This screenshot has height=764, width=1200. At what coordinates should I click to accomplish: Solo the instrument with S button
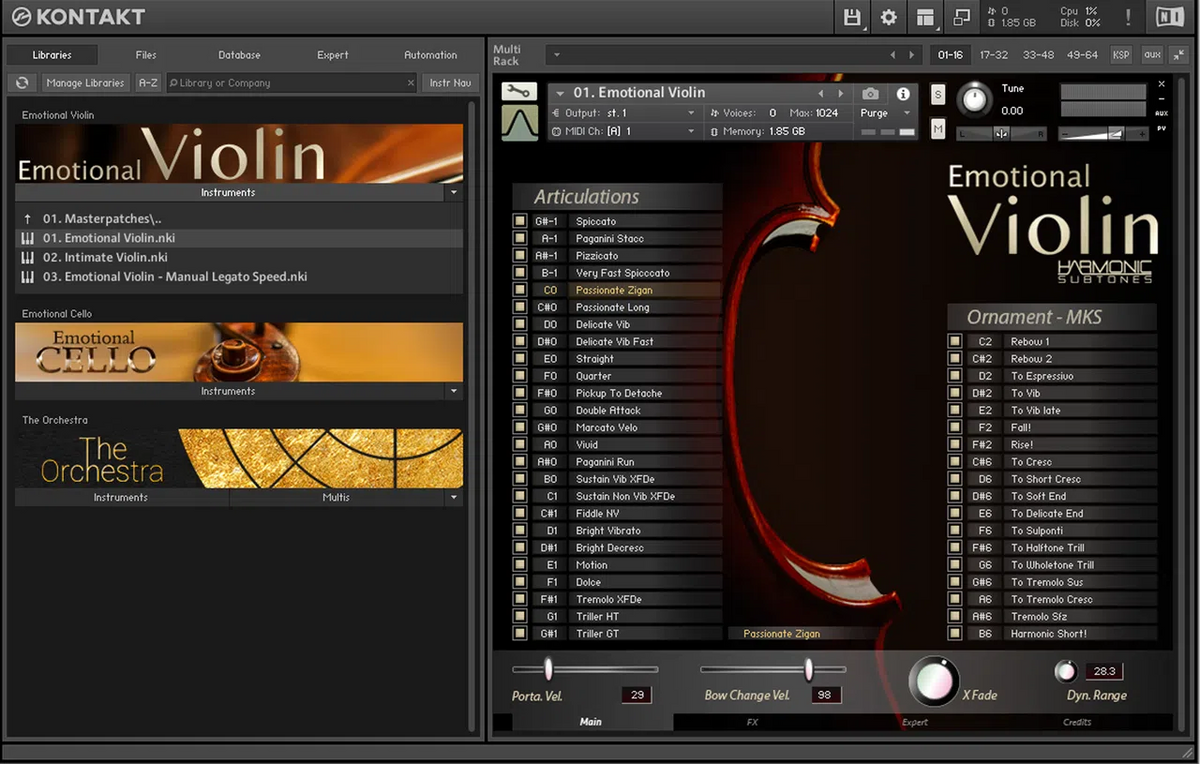(938, 95)
